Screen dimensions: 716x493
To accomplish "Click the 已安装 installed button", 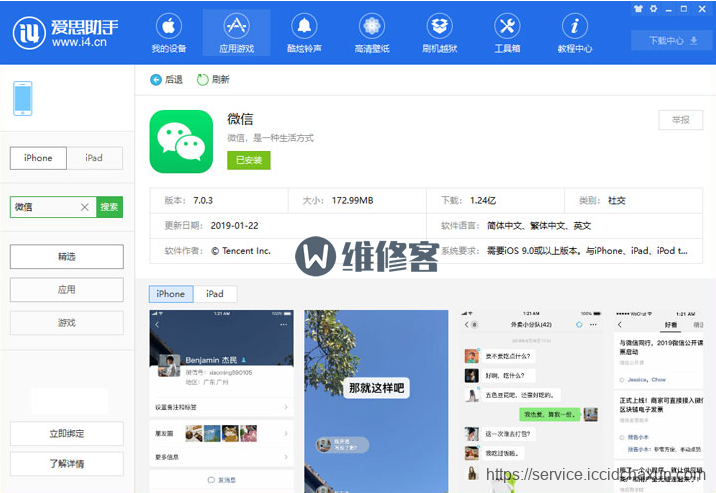I will [x=249, y=160].
